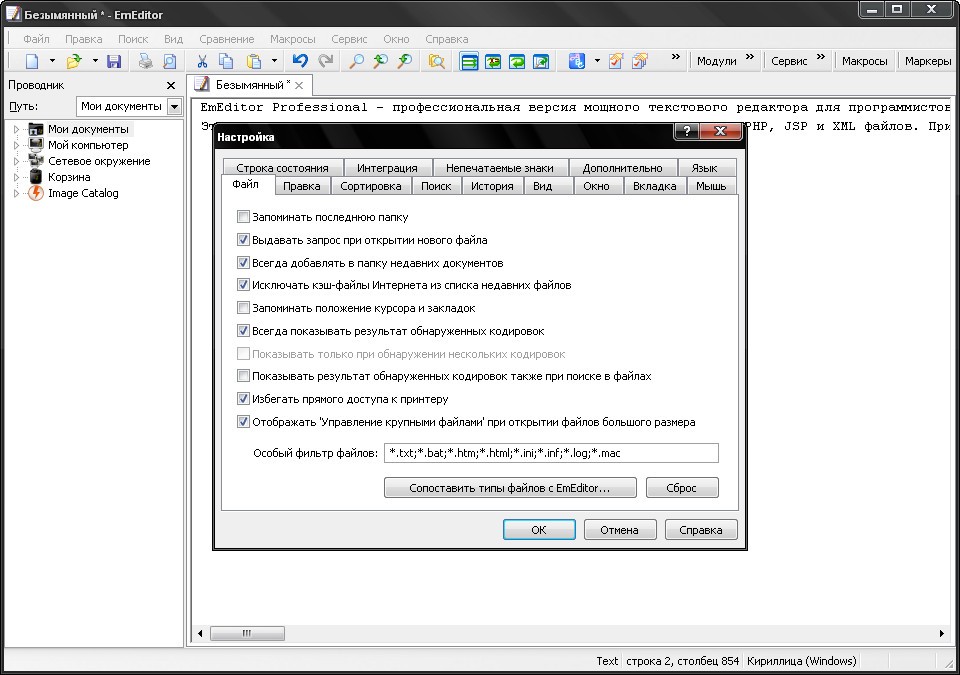Click 'Сопоставить типы файлов с EmEditor...' button
This screenshot has height=675, width=960.
pyautogui.click(x=510, y=488)
